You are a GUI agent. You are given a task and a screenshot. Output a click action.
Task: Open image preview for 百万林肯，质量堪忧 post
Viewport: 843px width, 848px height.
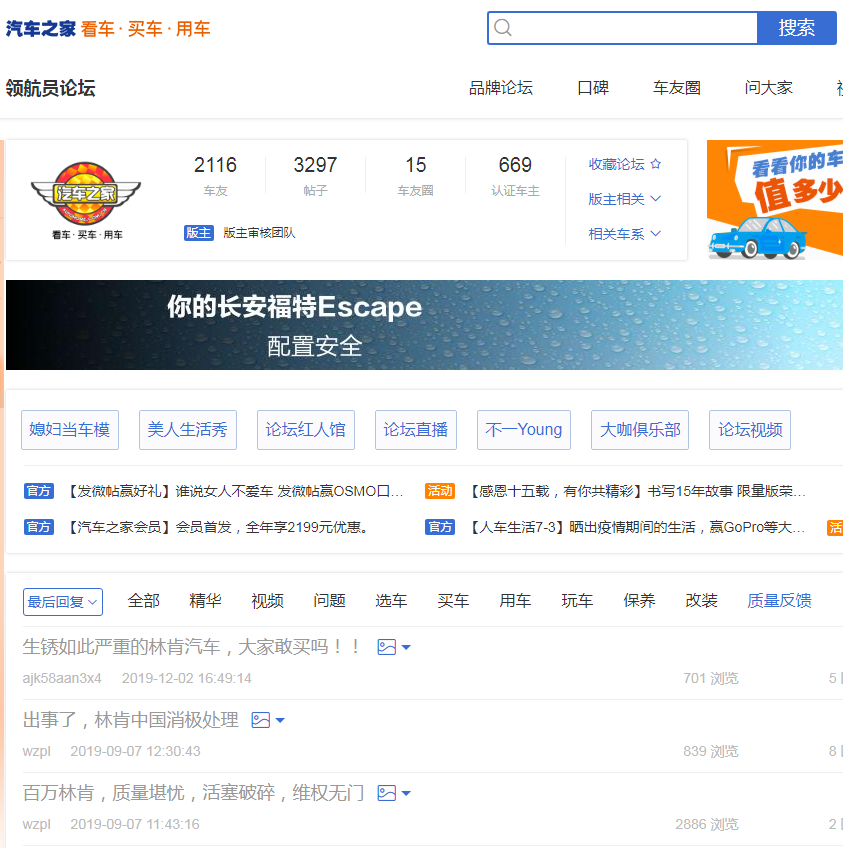tap(386, 793)
